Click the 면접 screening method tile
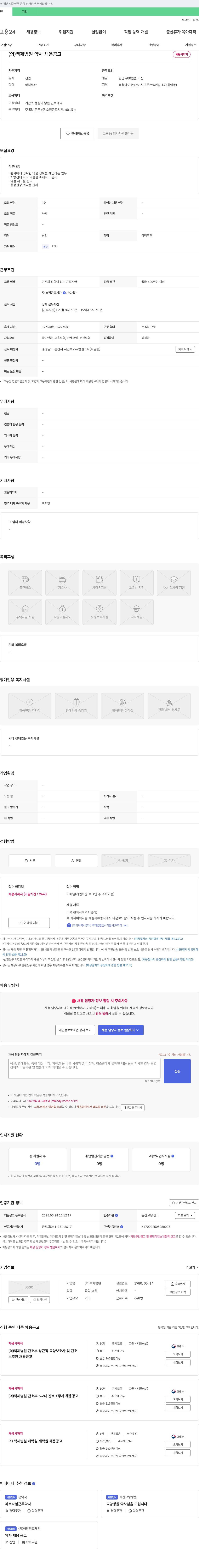 click(x=76, y=861)
